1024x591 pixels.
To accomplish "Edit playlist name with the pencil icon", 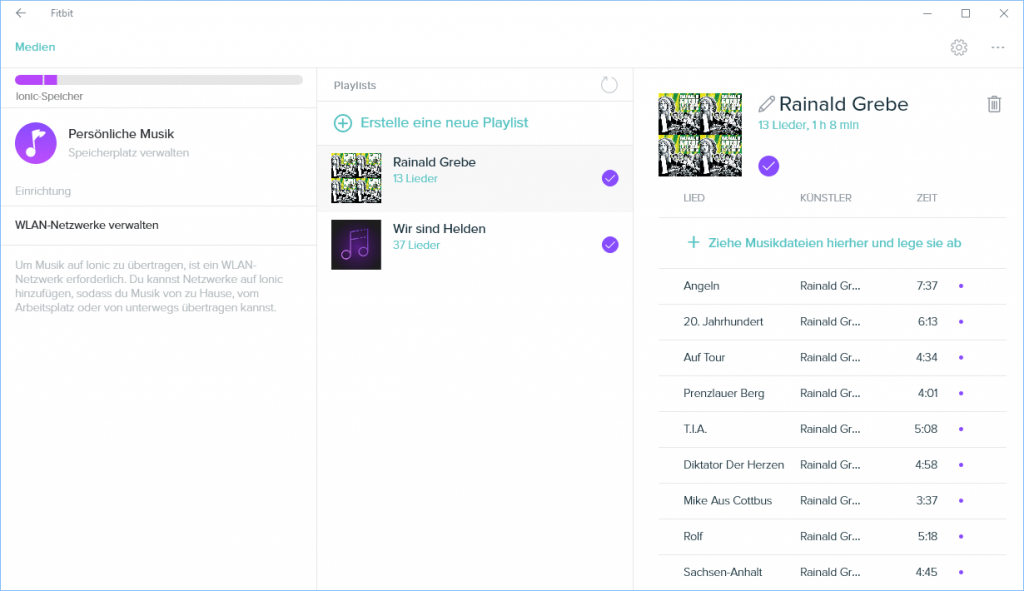I will pyautogui.click(x=767, y=104).
